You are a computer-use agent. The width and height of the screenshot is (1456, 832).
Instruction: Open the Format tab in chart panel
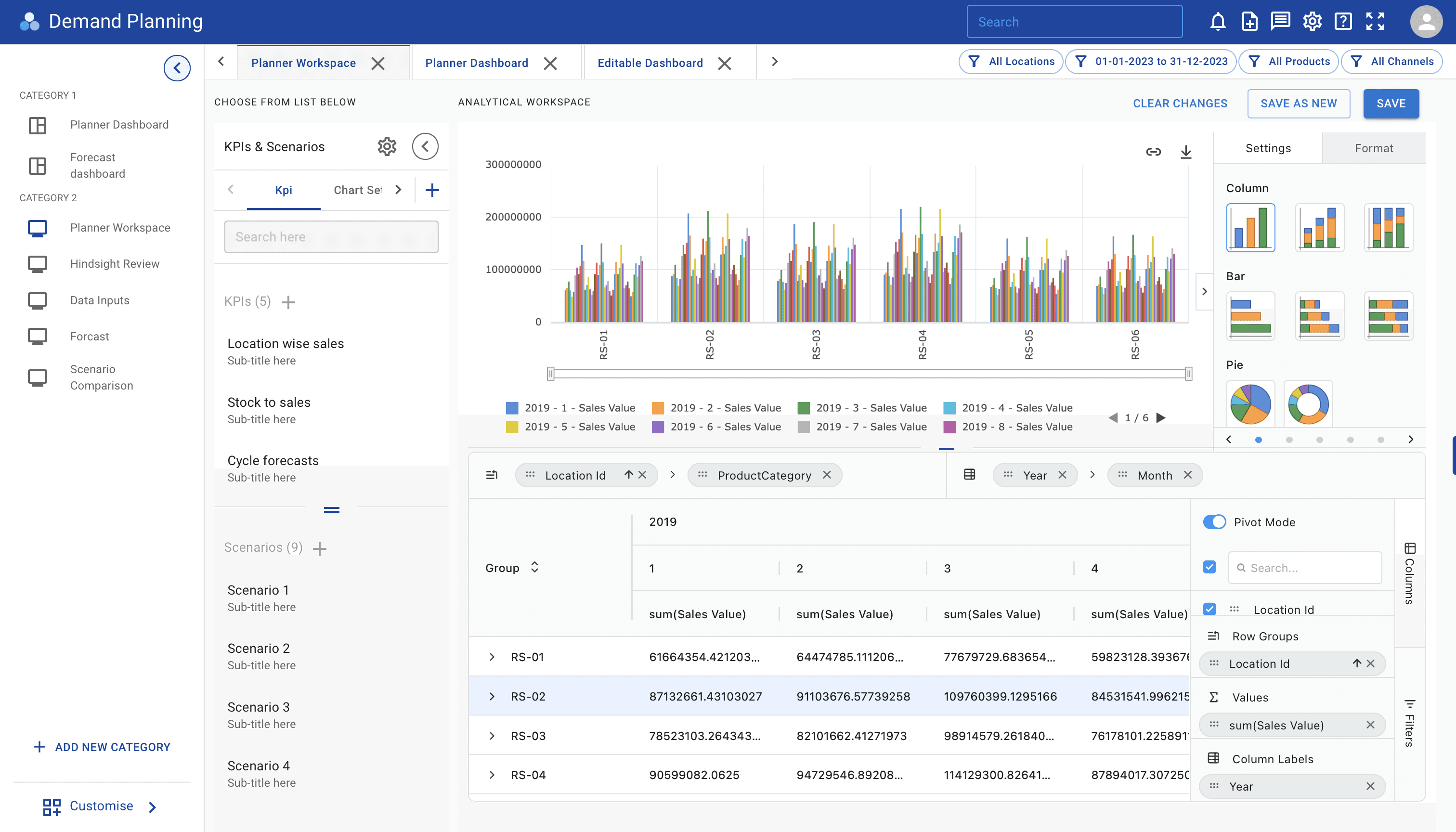[1373, 148]
